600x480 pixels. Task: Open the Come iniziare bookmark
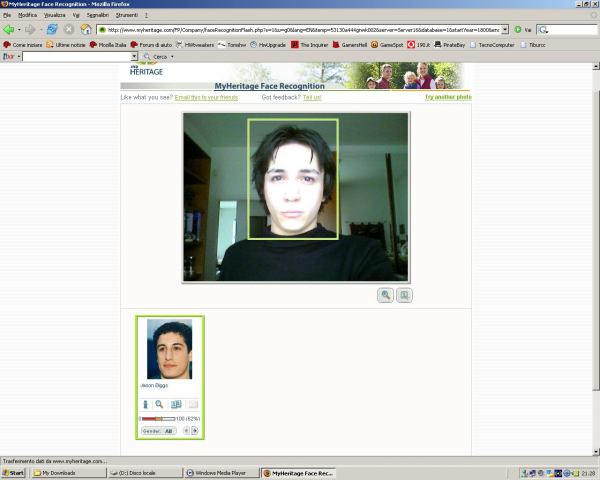(23, 45)
